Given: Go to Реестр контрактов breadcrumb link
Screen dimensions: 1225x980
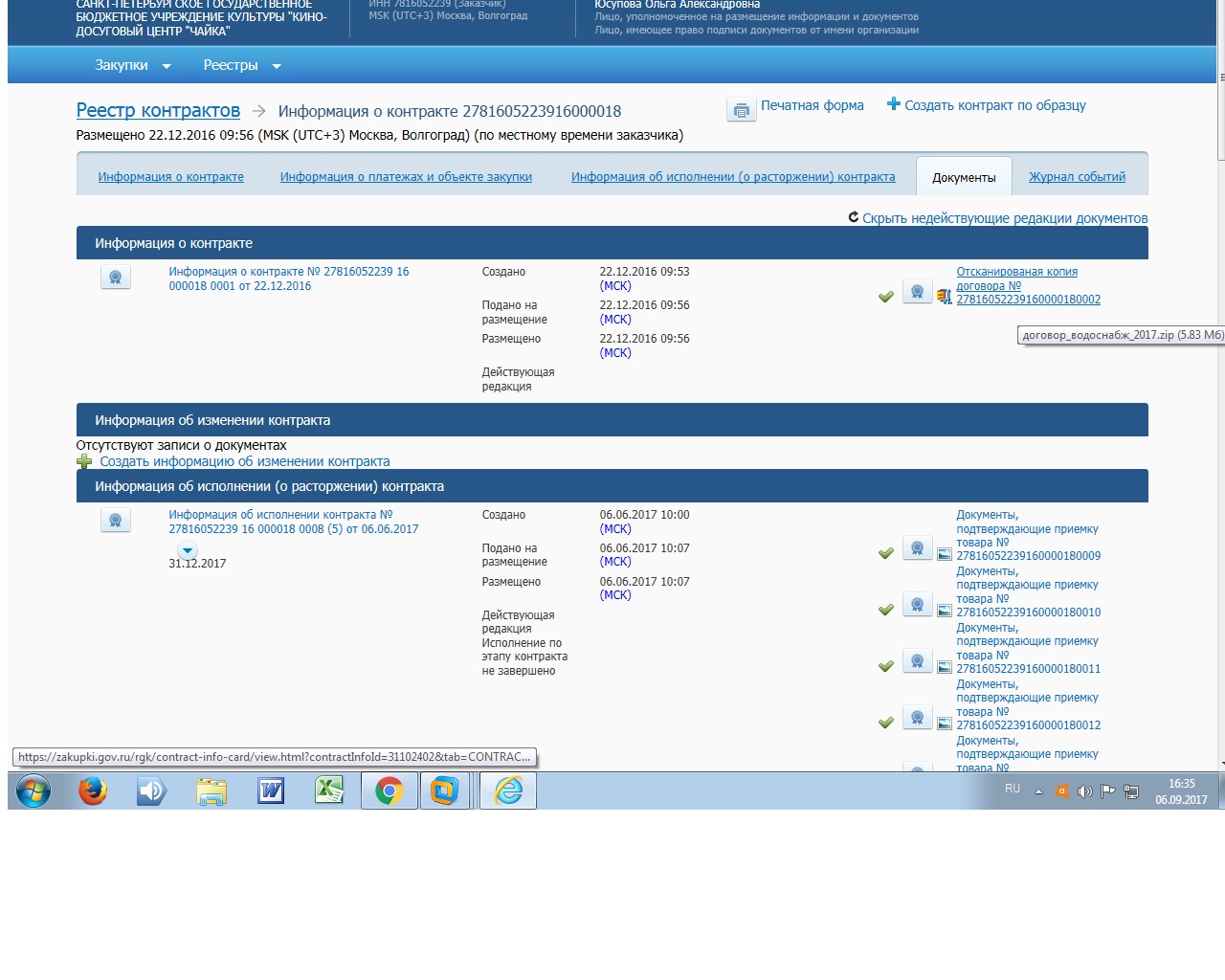Looking at the screenshot, I should [158, 110].
